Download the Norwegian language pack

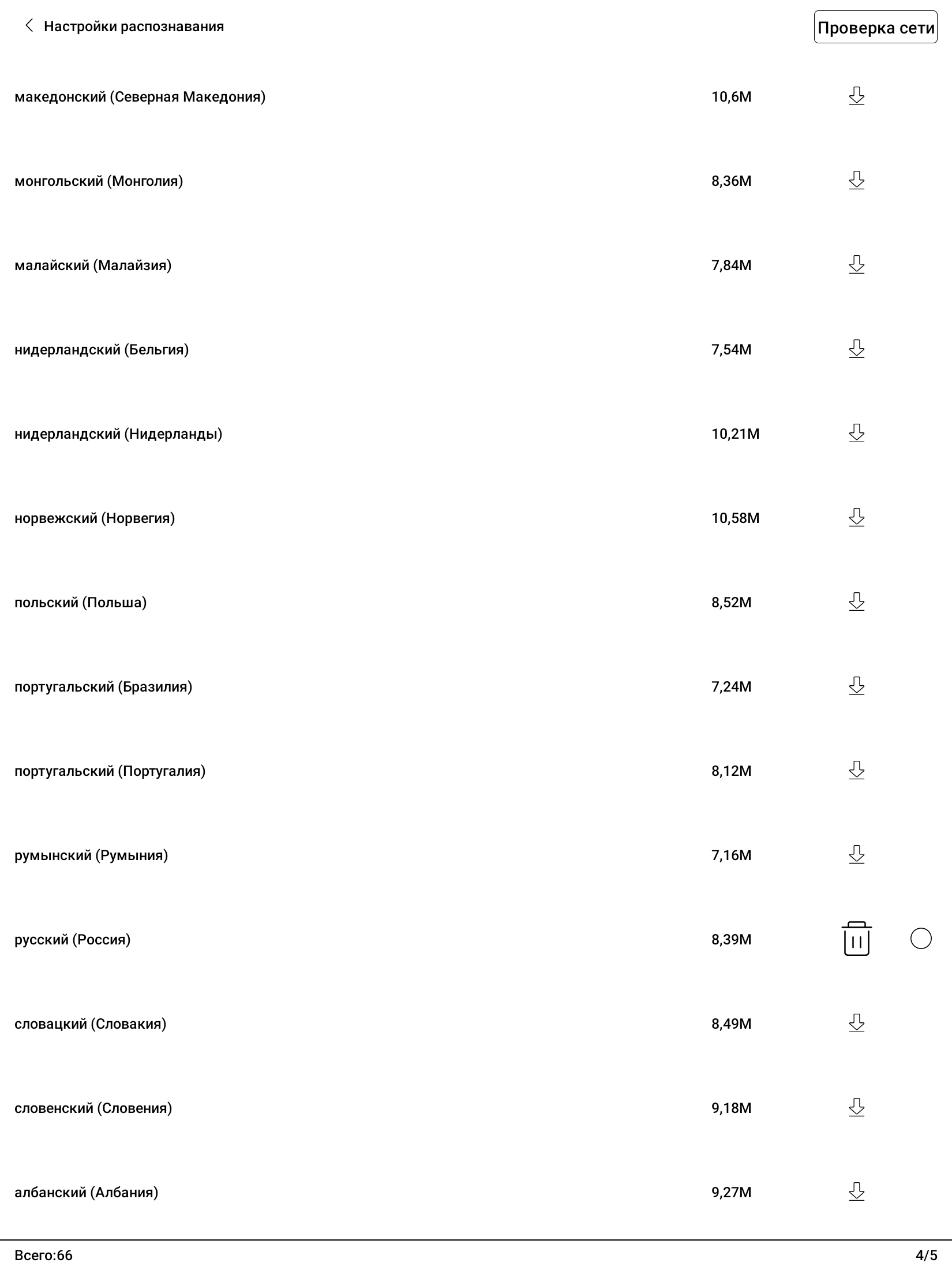pyautogui.click(x=857, y=517)
